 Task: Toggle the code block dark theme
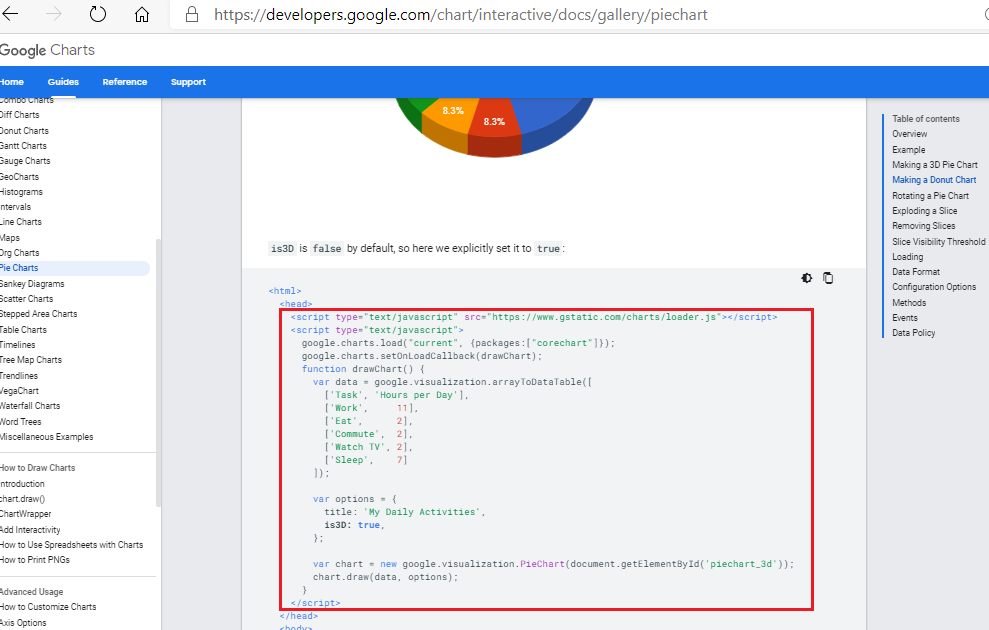806,278
